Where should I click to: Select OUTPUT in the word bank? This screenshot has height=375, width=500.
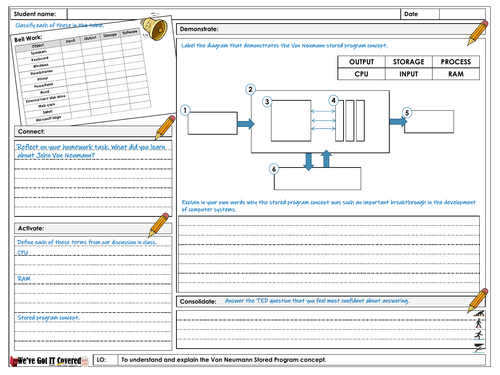[x=361, y=62]
